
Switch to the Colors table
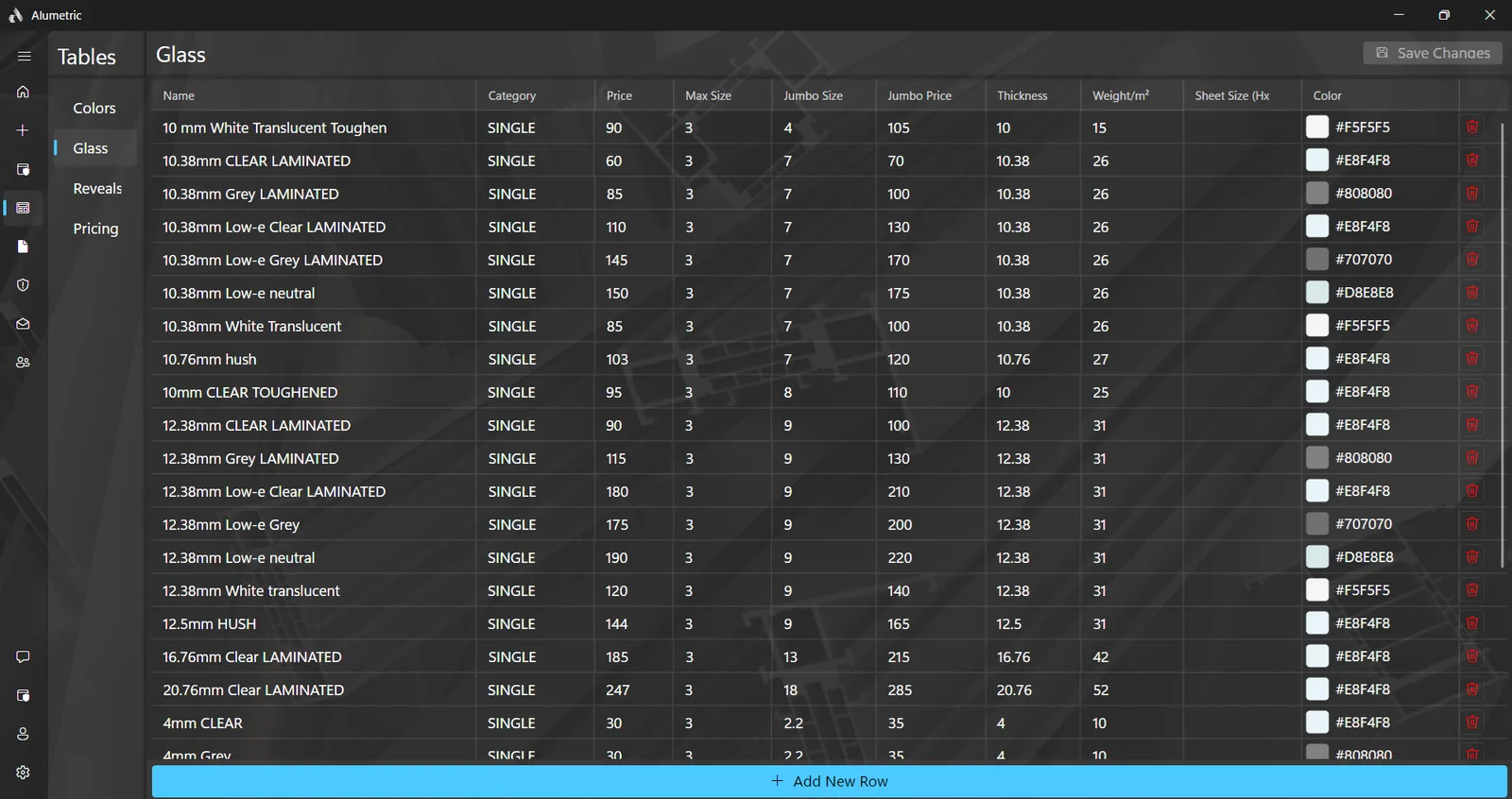94,109
